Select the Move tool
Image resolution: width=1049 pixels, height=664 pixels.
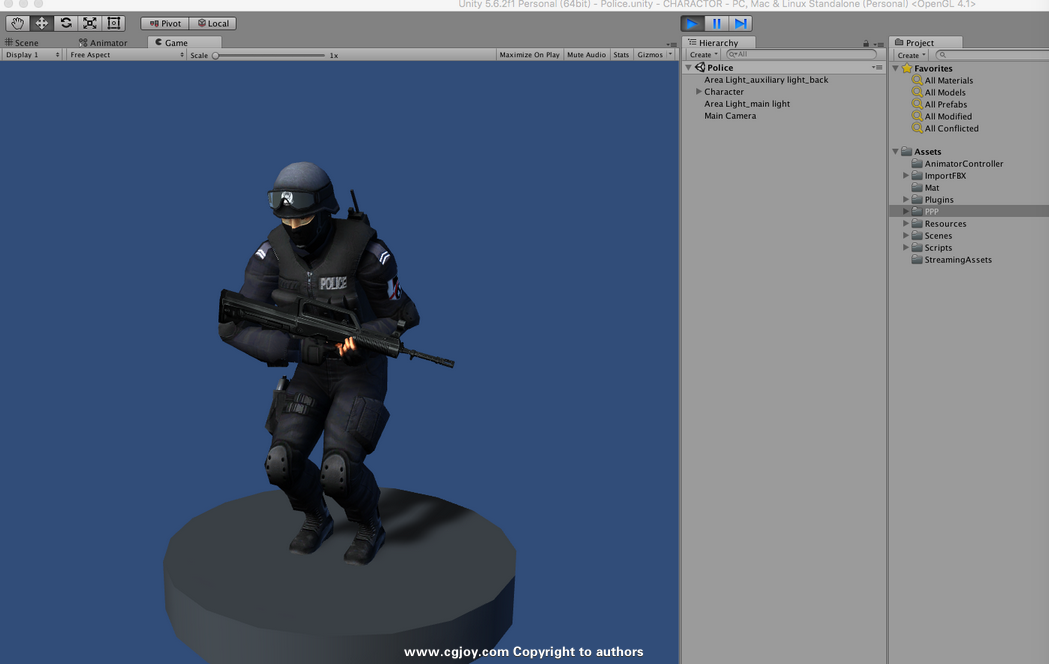click(x=41, y=23)
